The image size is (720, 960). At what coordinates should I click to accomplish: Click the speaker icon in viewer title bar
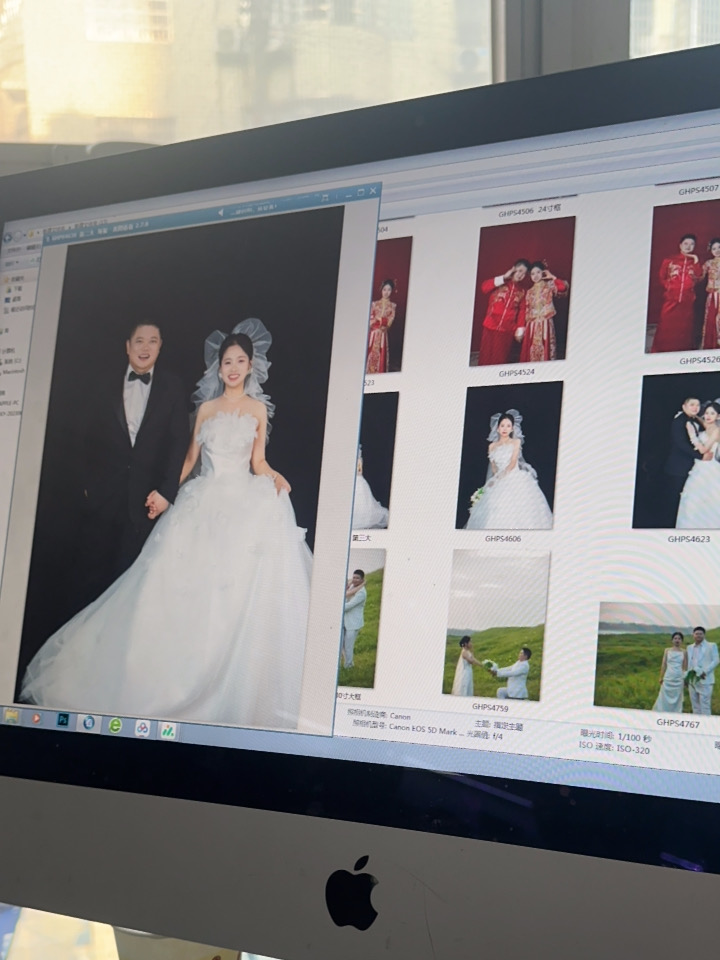221,212
